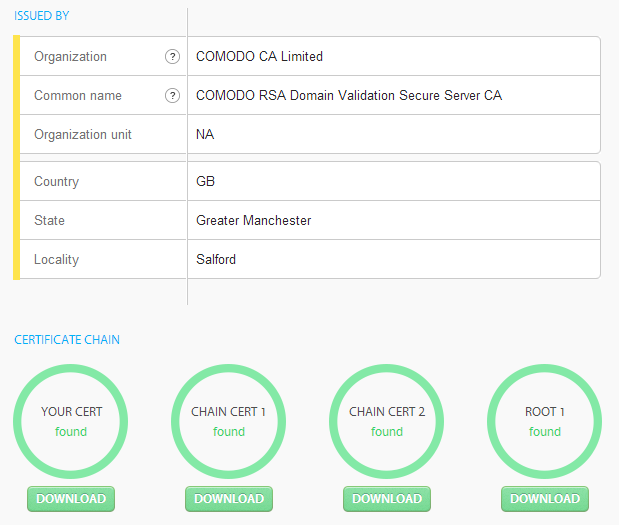Viewport: 619px width, 525px height.
Task: Select the 'COMODO RSA Domain Validation Secure Server CA' value
Action: 349,96
